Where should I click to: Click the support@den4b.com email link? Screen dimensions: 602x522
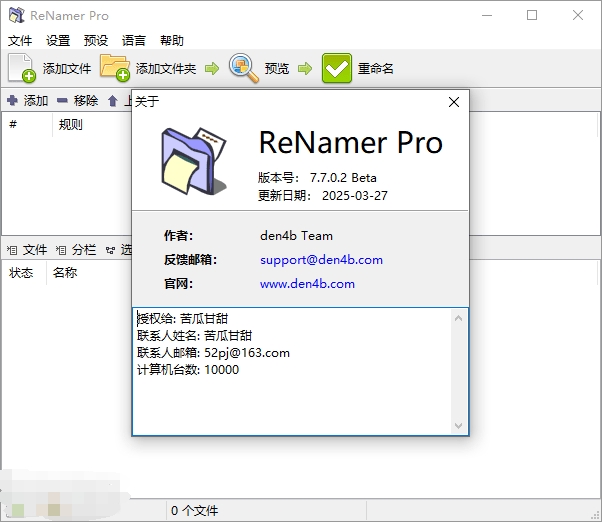(321, 260)
